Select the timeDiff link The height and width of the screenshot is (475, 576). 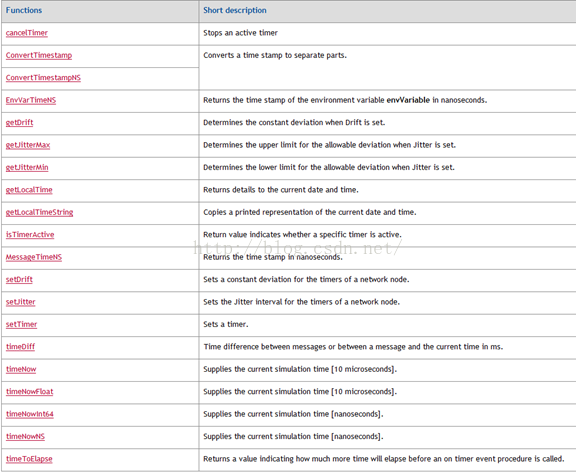(21, 346)
